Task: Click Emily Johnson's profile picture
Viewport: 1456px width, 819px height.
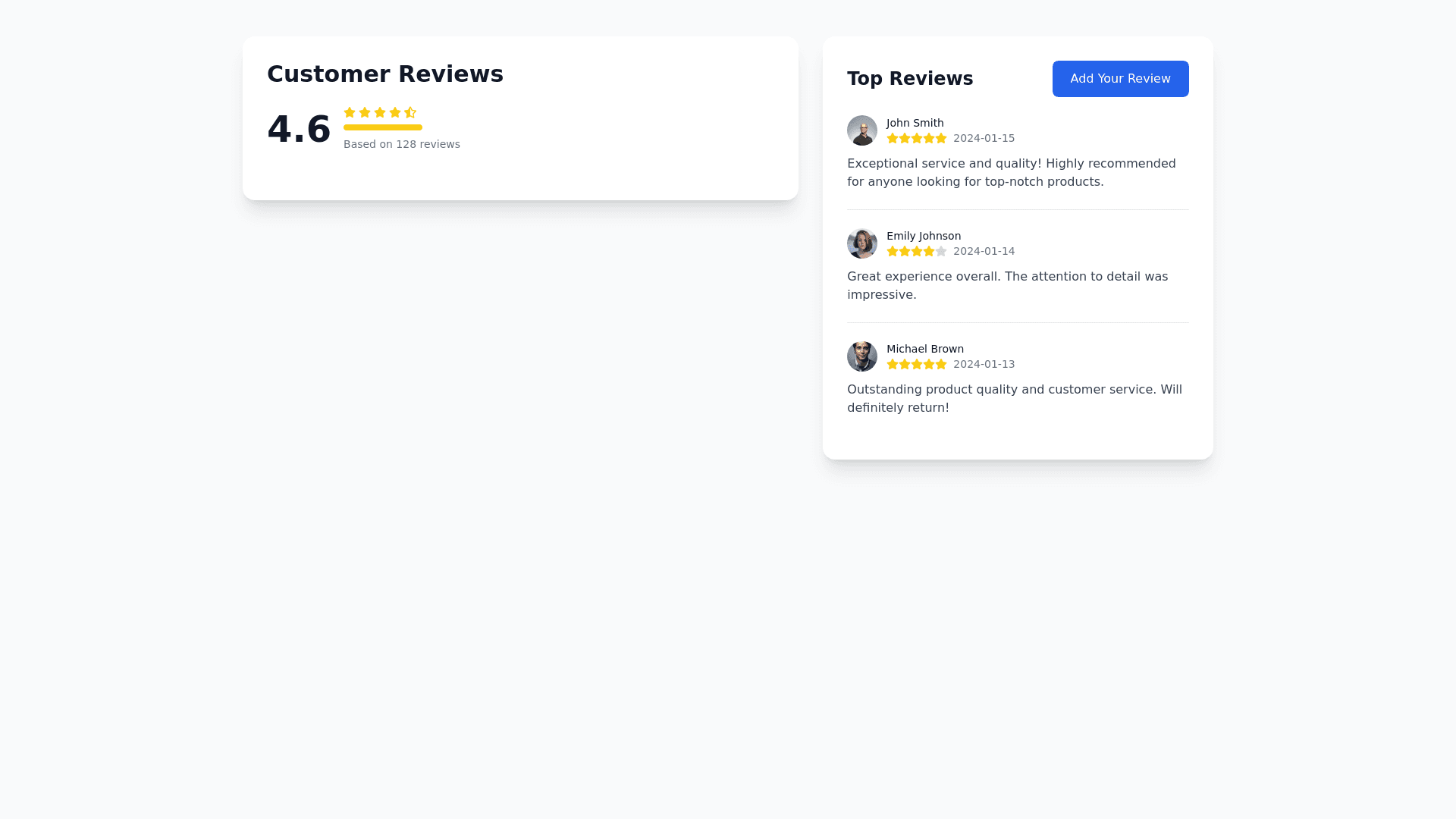Action: 861,243
